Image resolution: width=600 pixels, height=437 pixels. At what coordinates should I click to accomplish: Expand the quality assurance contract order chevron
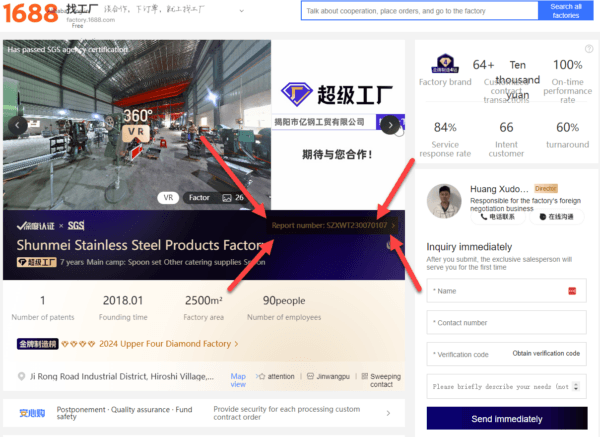(388, 413)
